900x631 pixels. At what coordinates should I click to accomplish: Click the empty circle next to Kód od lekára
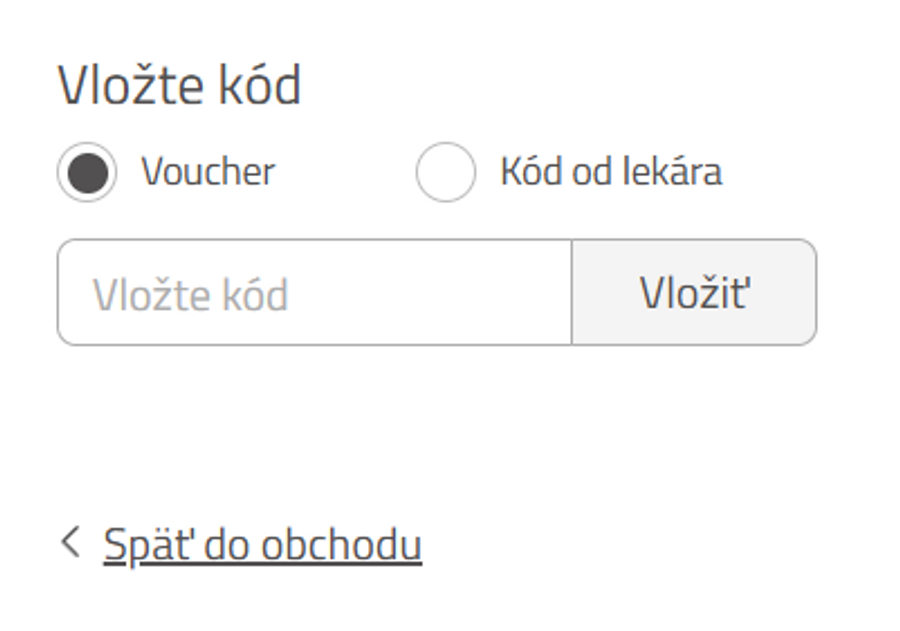tap(444, 170)
